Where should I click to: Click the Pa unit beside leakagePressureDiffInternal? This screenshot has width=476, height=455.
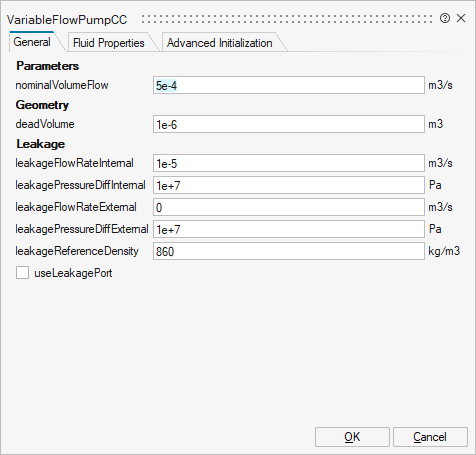click(x=435, y=185)
